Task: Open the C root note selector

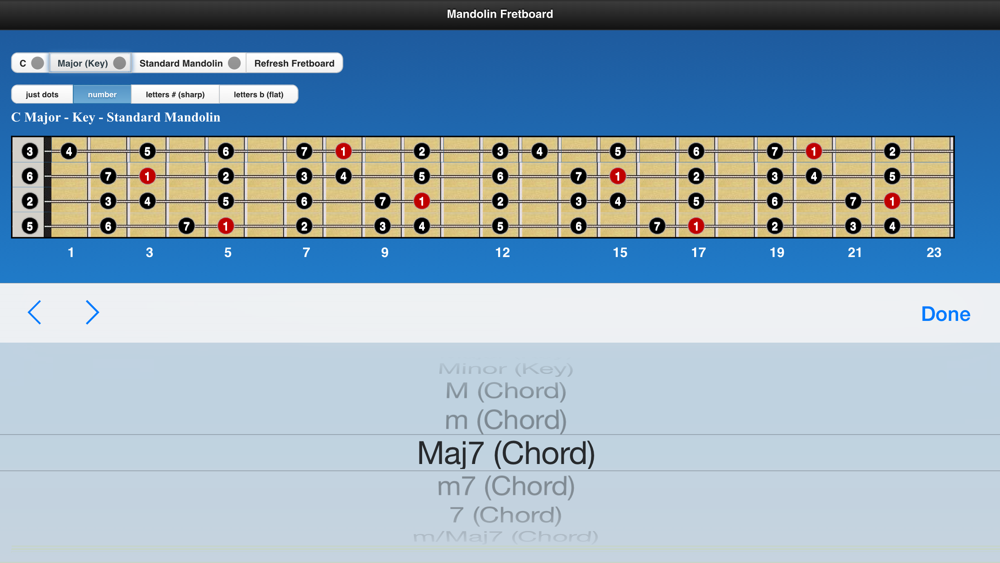Action: tap(30, 63)
